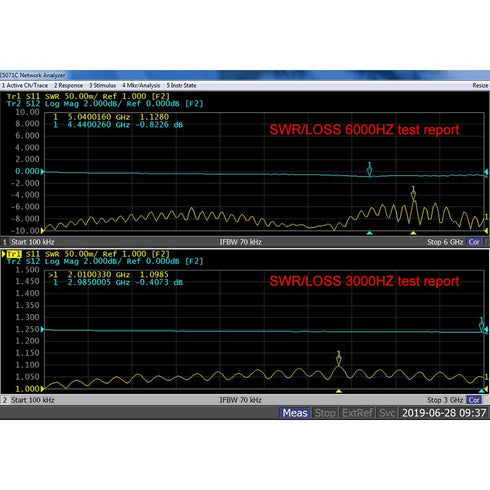
Task: Select yellow marker 1 on lower SWR trace
Action: point(339,358)
